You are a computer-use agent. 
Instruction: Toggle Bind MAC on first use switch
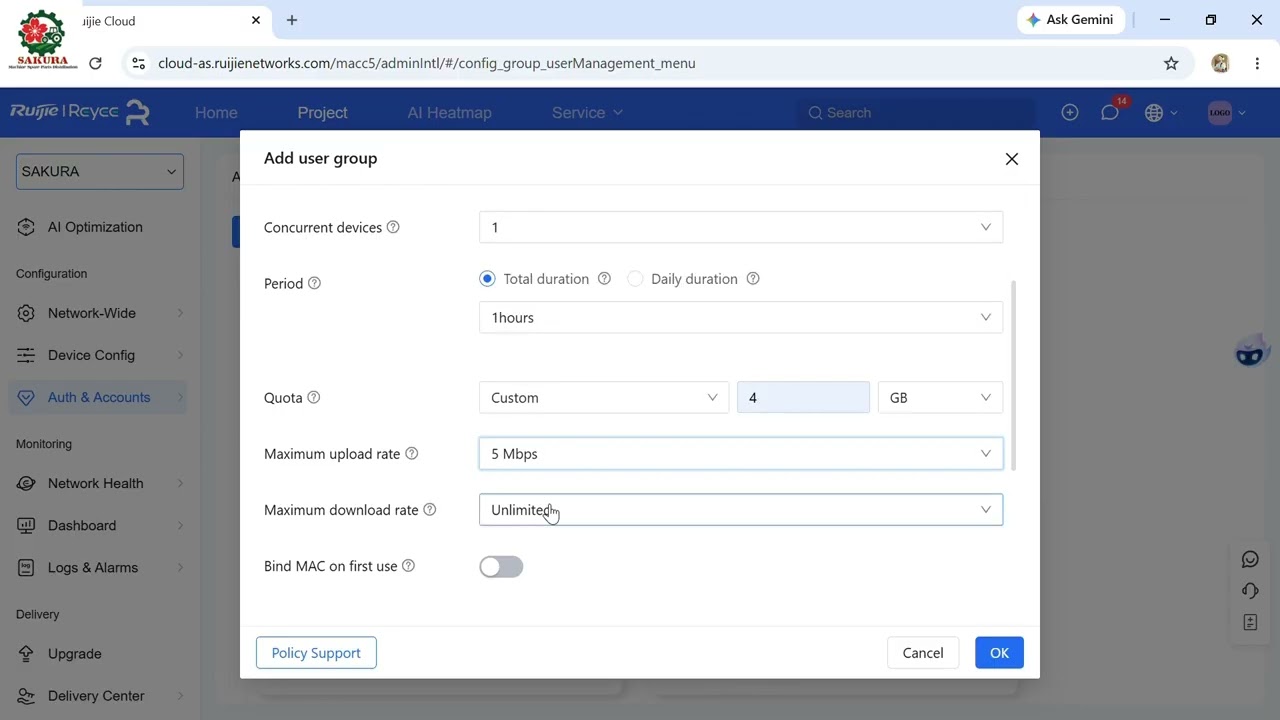(501, 567)
